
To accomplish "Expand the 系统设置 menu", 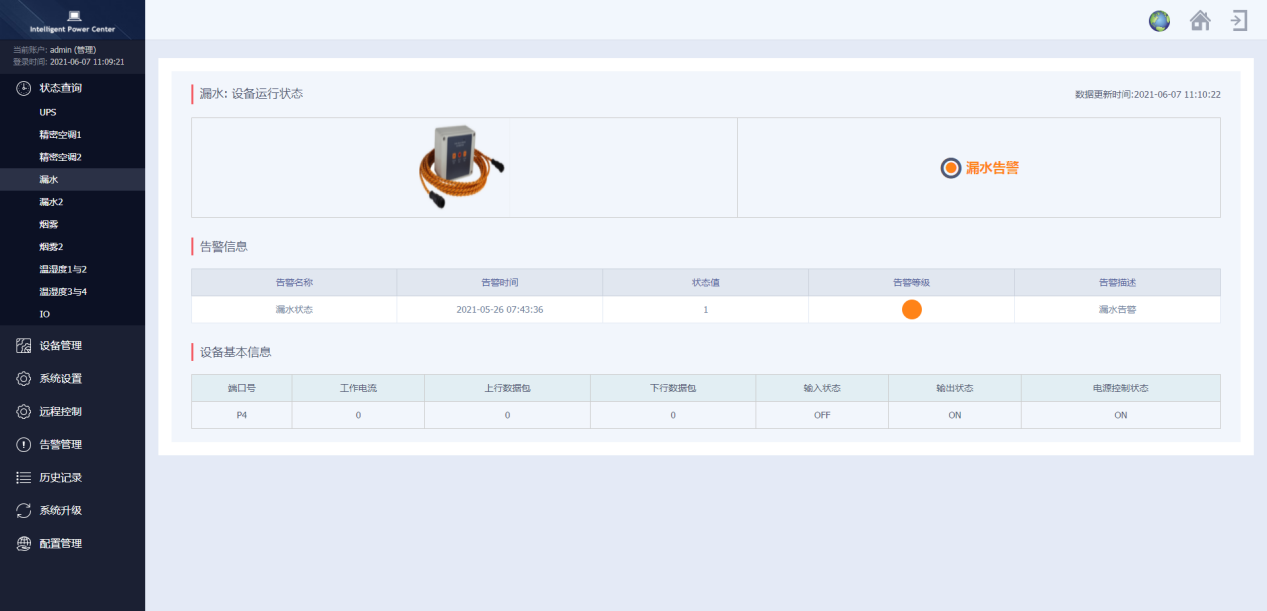I will [60, 379].
